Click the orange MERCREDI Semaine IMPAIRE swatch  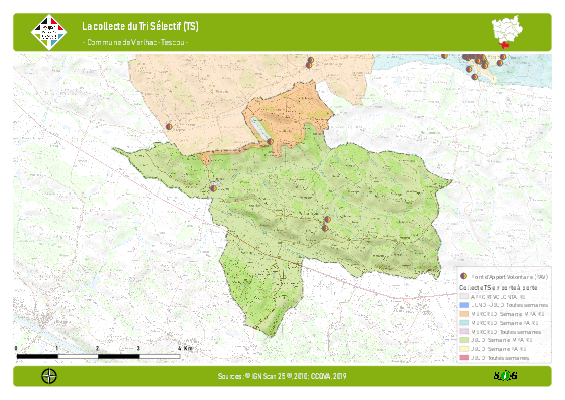[464, 314]
